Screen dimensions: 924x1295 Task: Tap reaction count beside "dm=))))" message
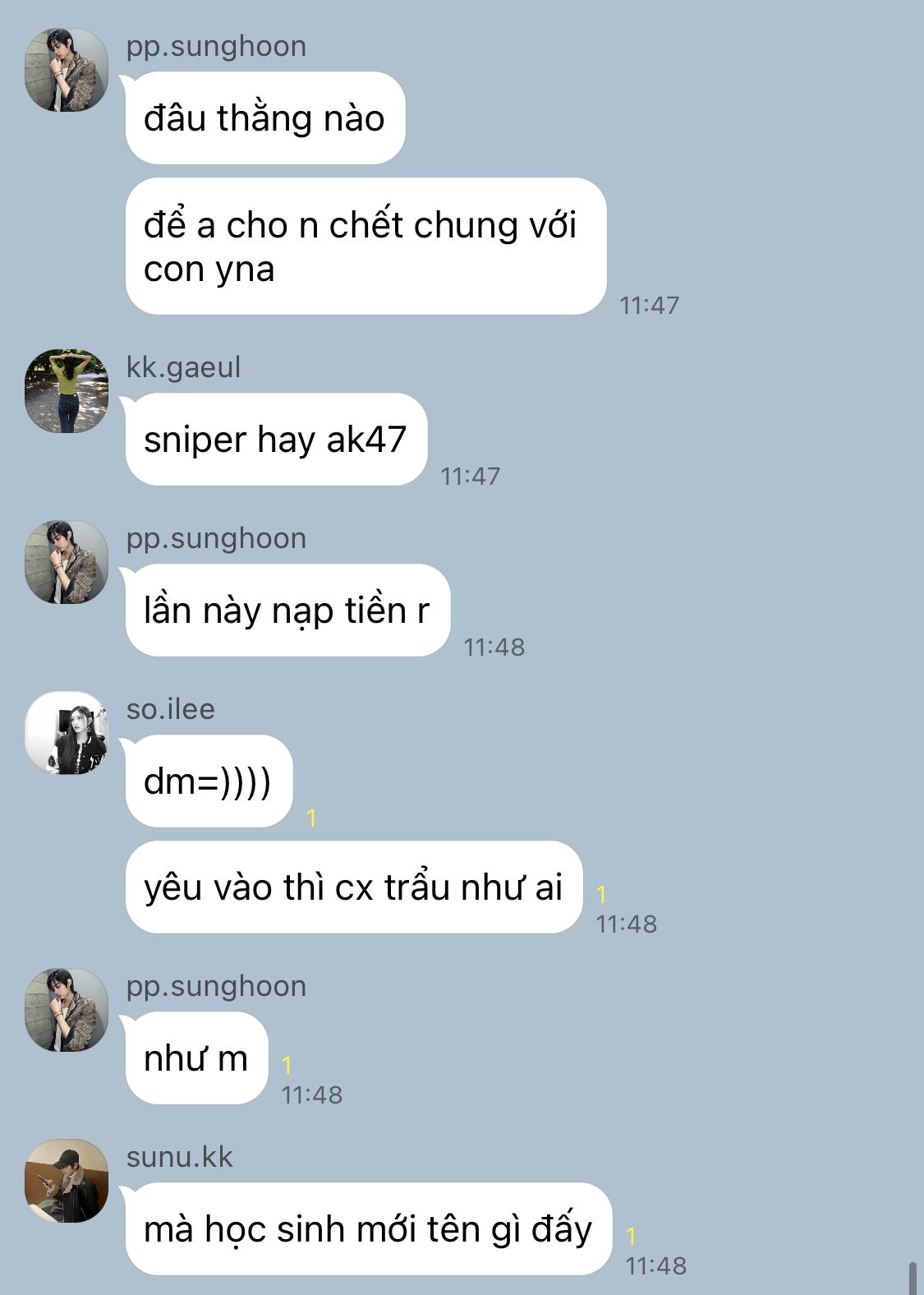311,818
